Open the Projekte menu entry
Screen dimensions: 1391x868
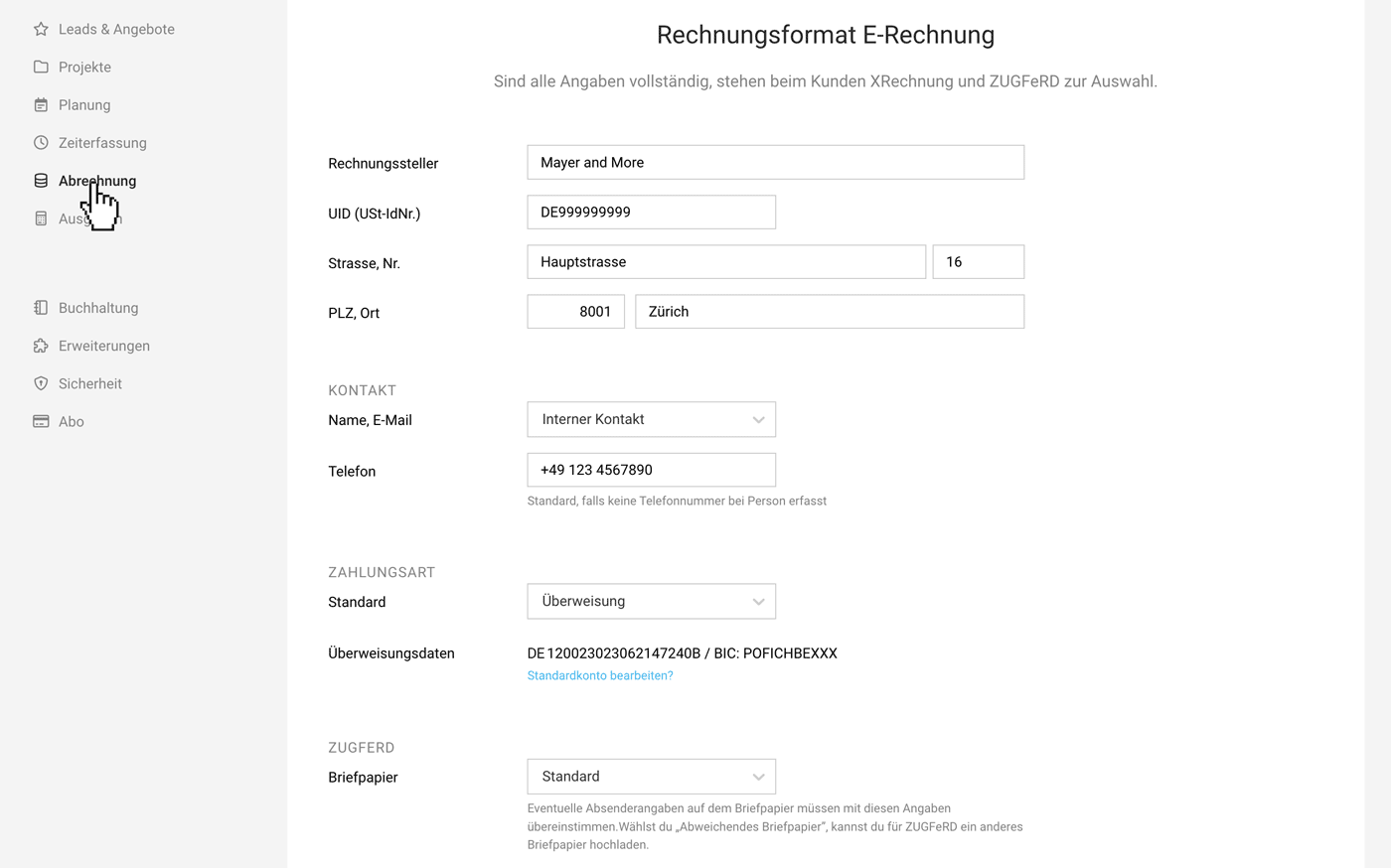coord(84,67)
